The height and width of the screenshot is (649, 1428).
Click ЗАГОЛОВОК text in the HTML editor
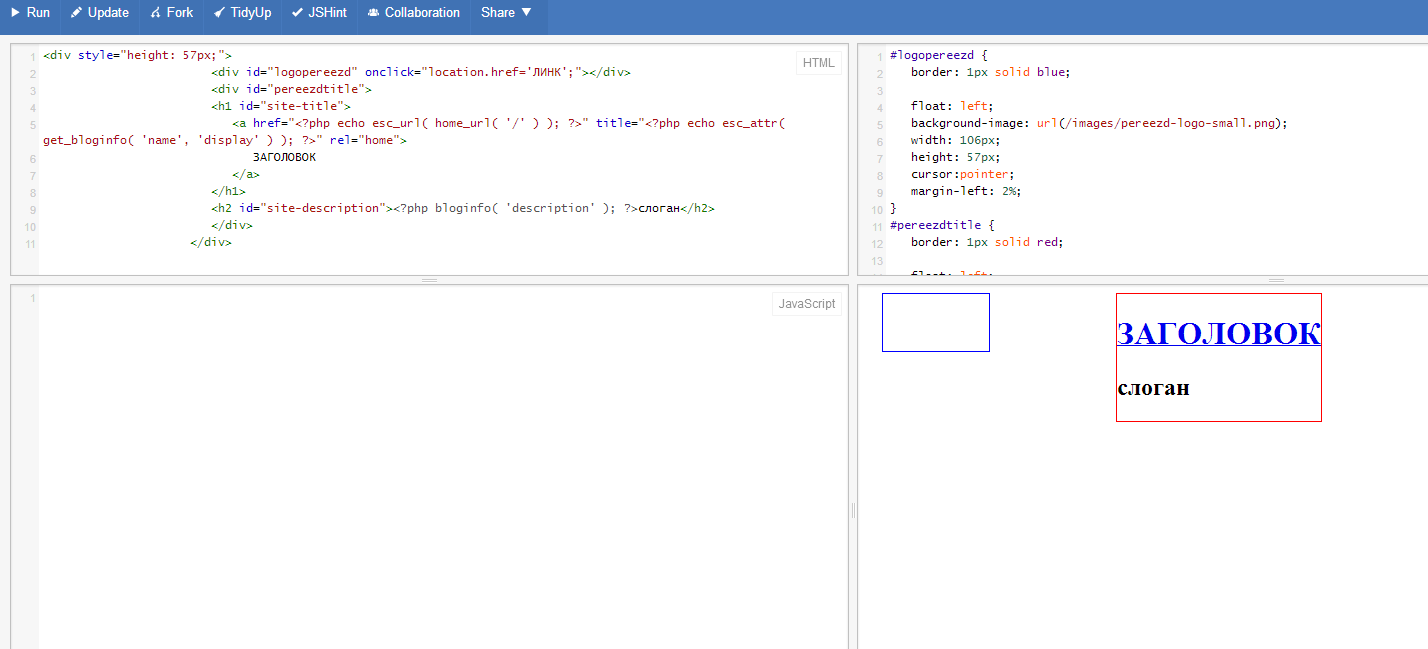(x=284, y=157)
